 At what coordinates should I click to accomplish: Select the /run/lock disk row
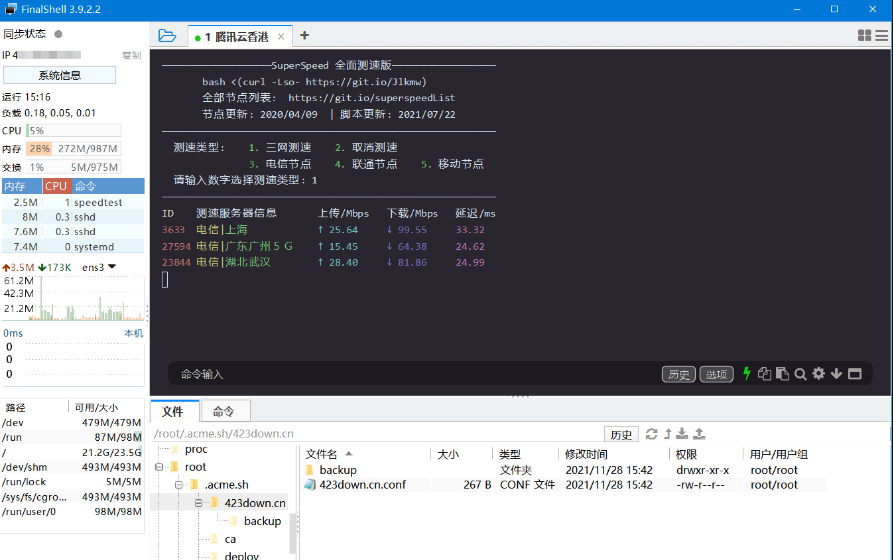(72, 482)
